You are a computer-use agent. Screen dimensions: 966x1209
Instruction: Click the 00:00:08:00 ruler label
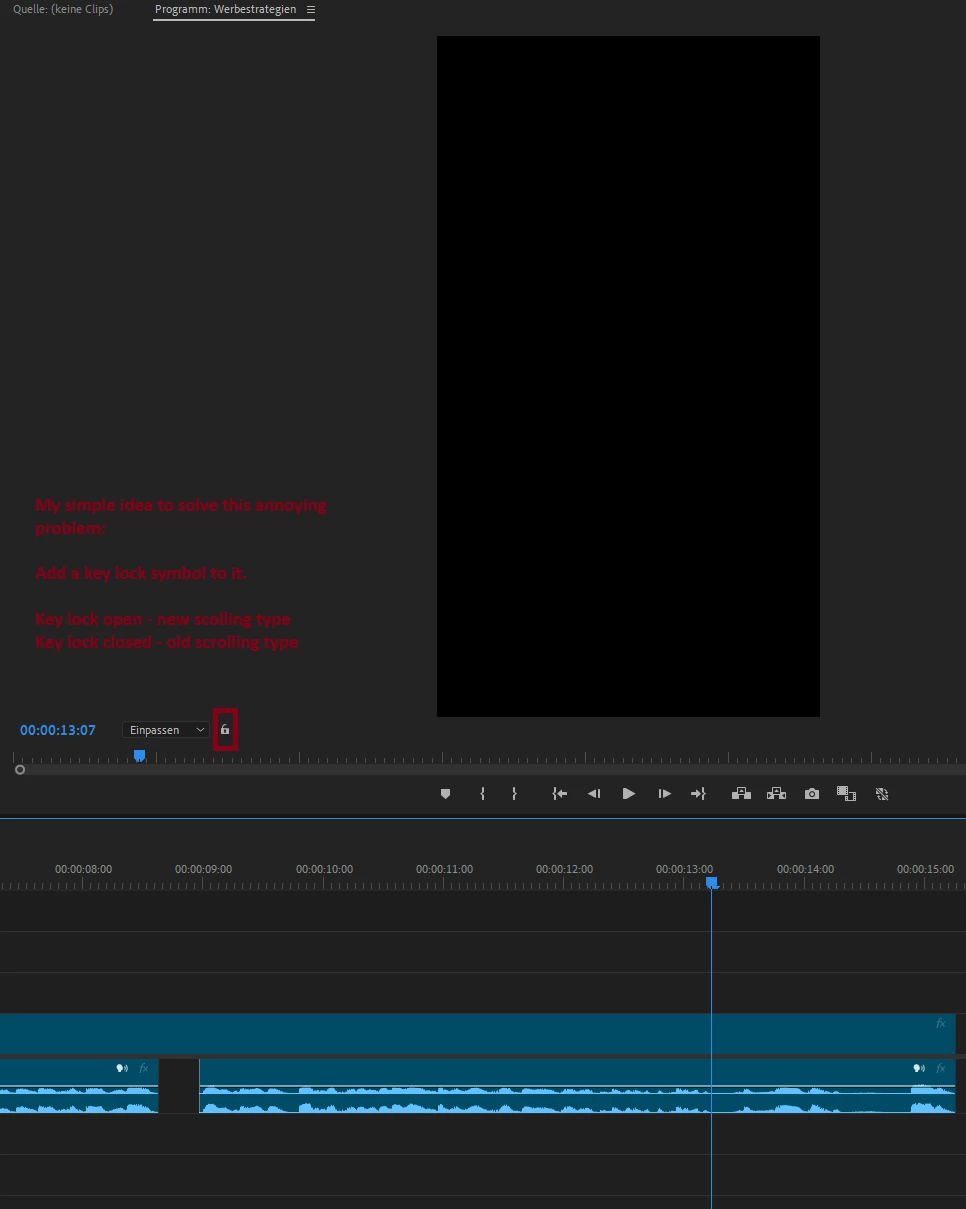83,869
